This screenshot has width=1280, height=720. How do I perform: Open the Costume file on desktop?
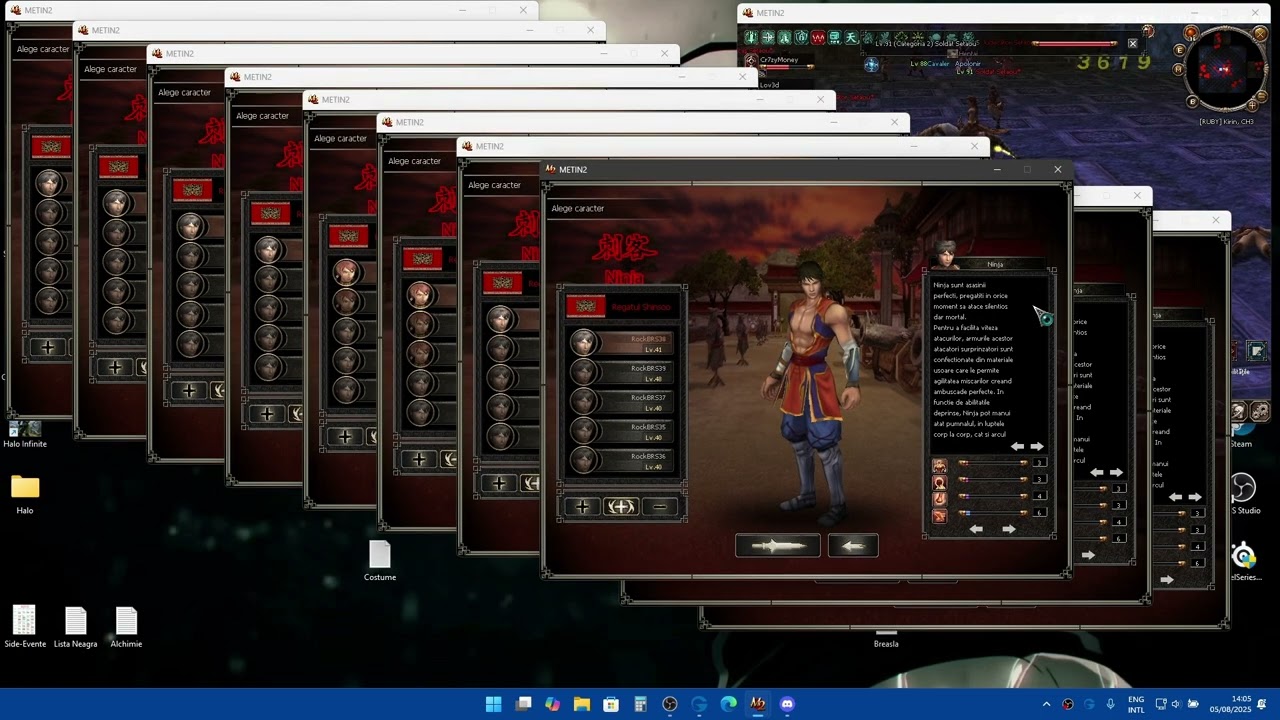pos(380,561)
